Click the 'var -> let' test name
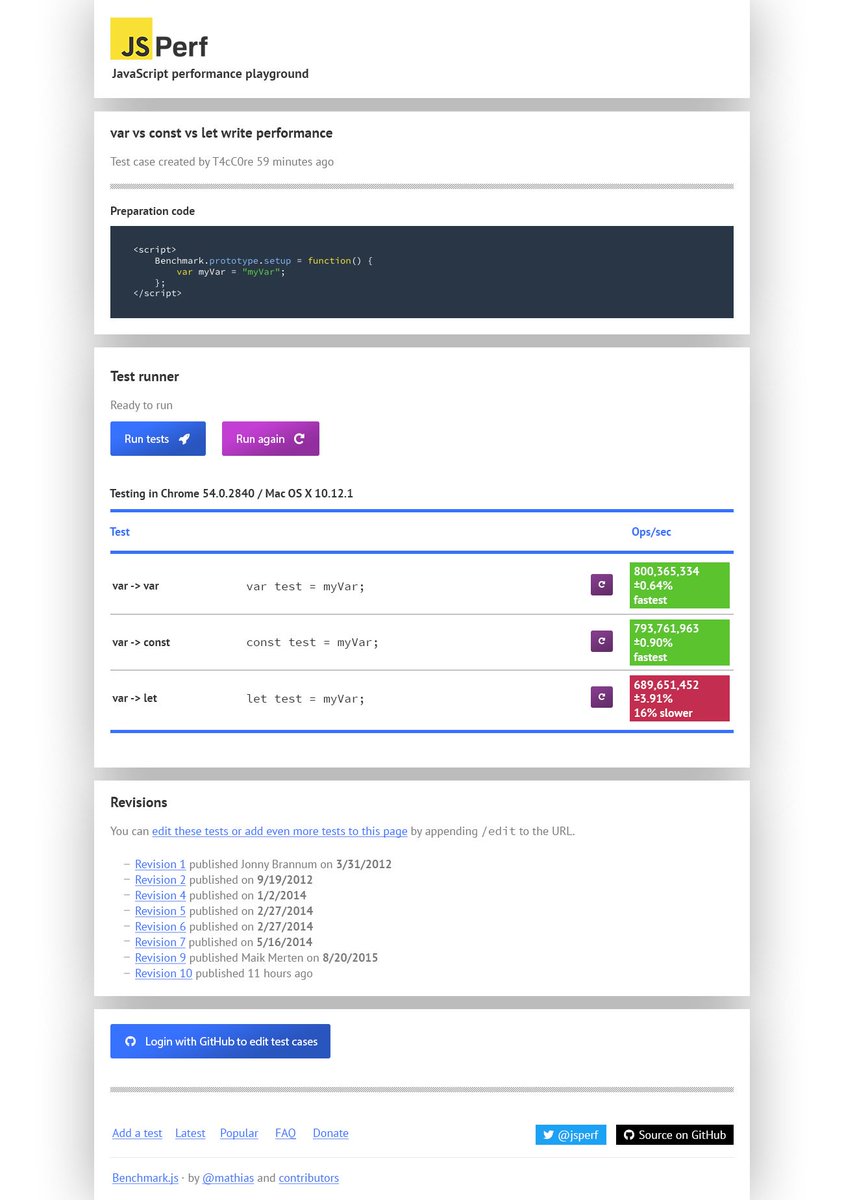Screen dimensions: 844x1200 [x=134, y=698]
